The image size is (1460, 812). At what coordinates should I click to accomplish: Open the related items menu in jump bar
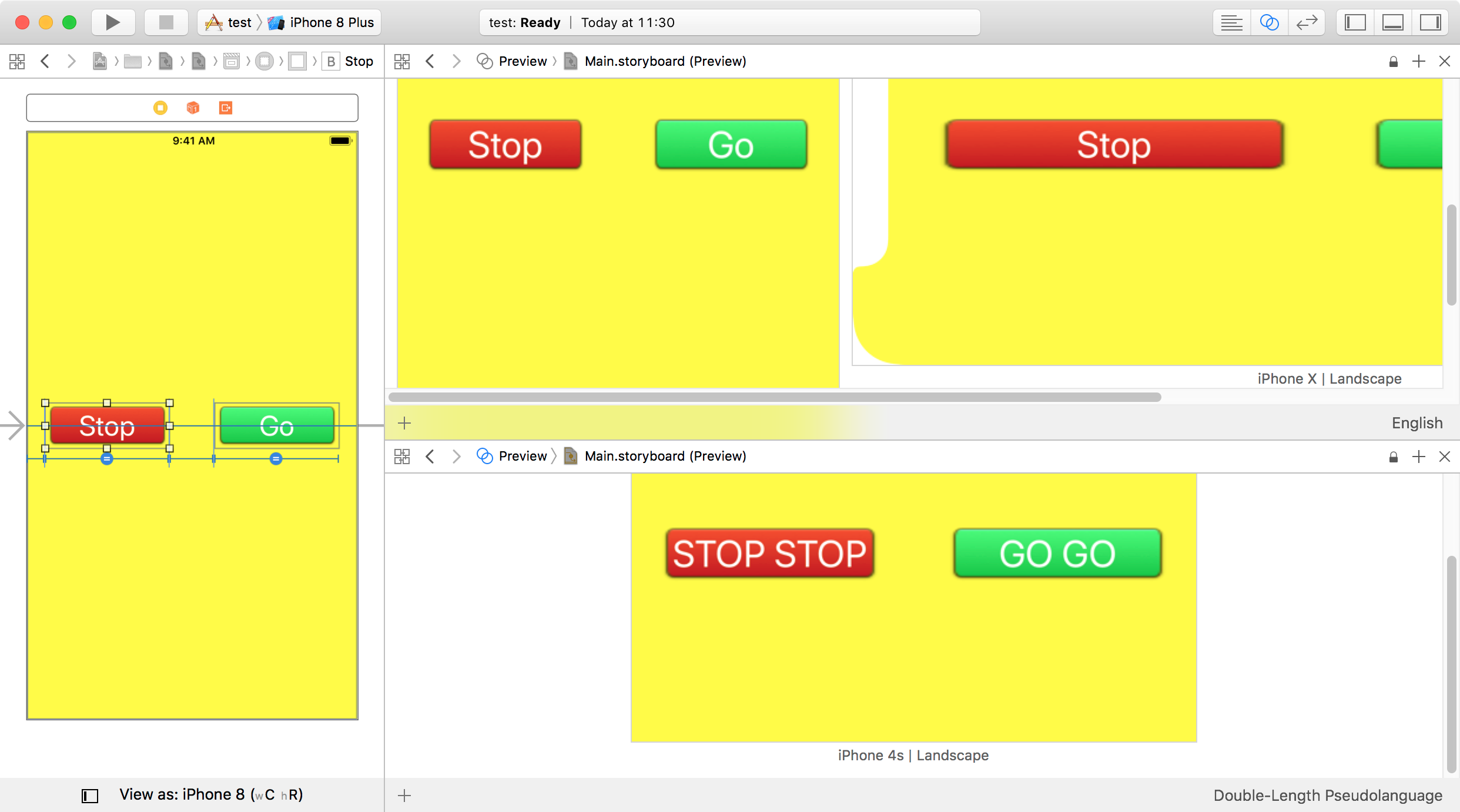coord(16,61)
